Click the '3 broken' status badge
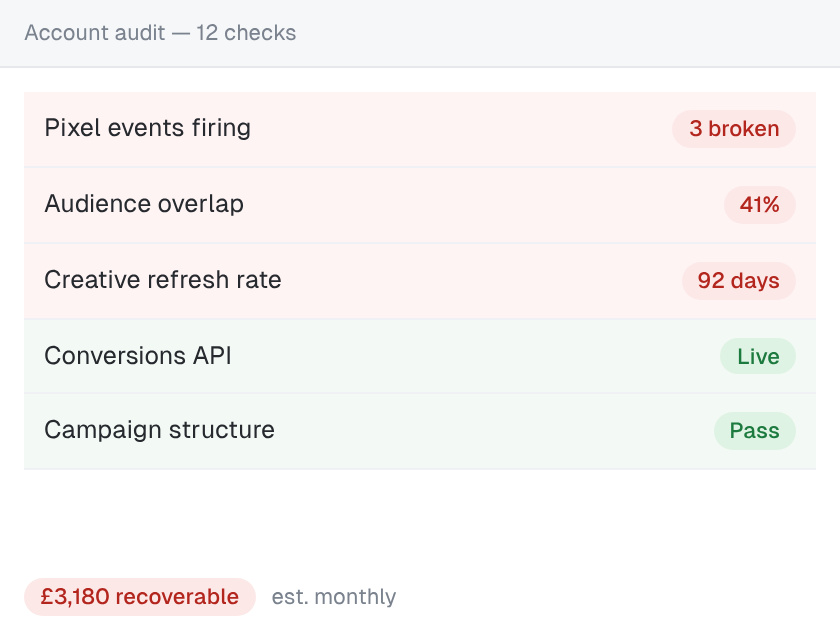Image resolution: width=840 pixels, height=640 pixels. (733, 129)
